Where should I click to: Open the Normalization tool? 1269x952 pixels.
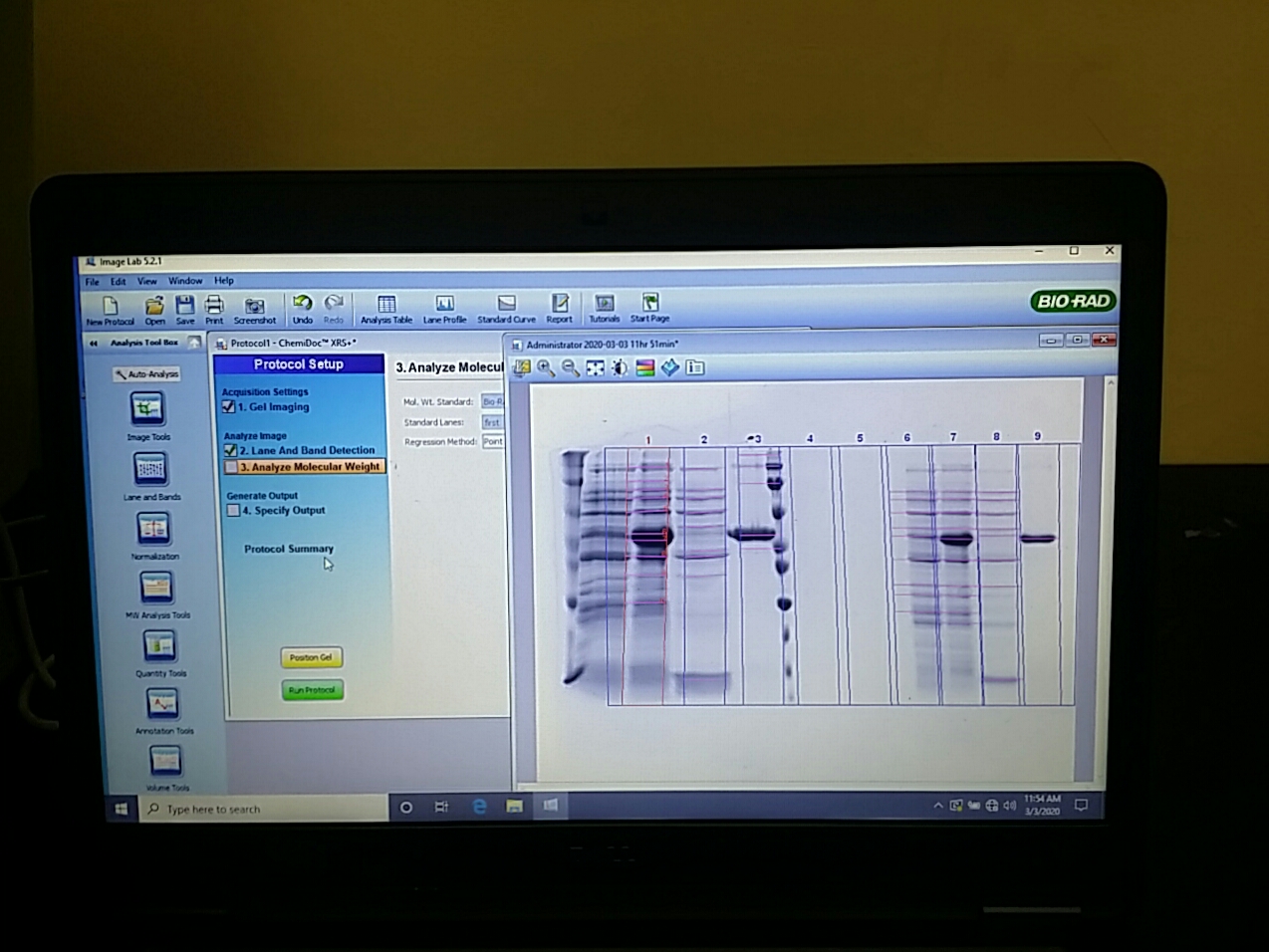point(153,528)
